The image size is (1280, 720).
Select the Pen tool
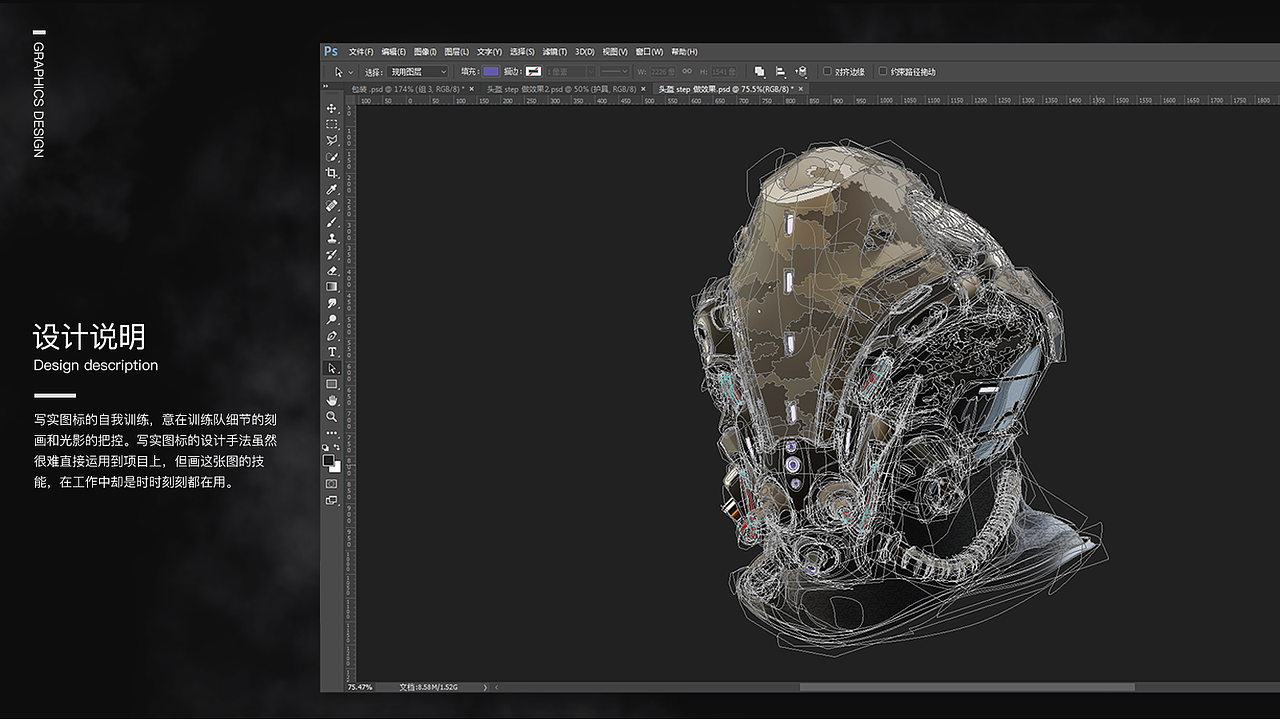332,336
